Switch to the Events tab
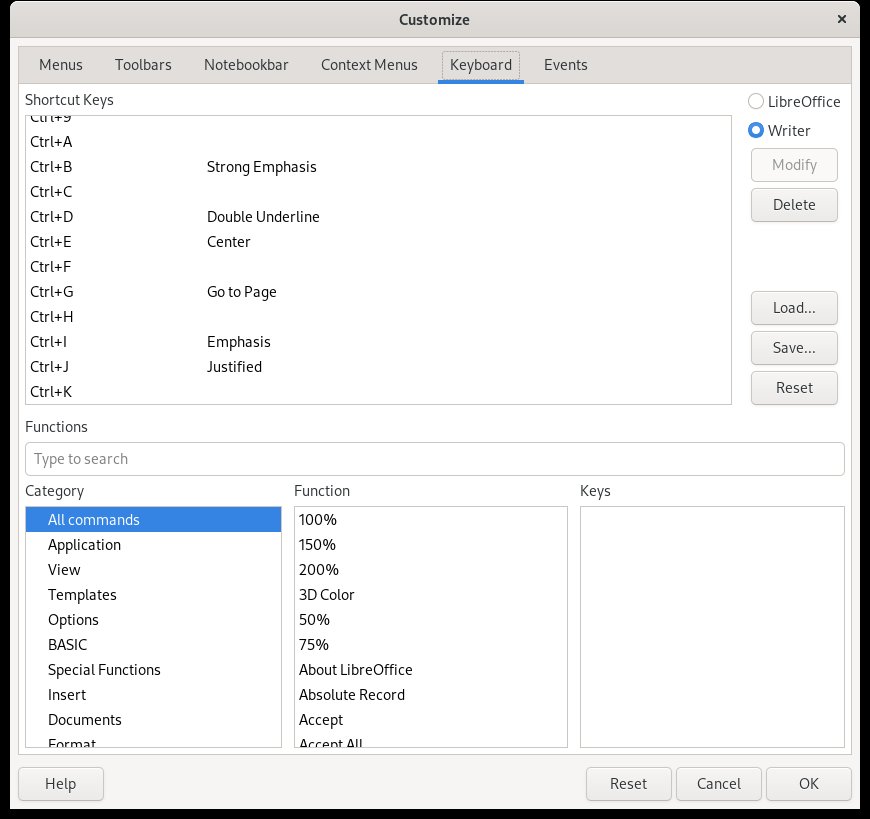Viewport: 870px width, 819px height. (x=566, y=64)
